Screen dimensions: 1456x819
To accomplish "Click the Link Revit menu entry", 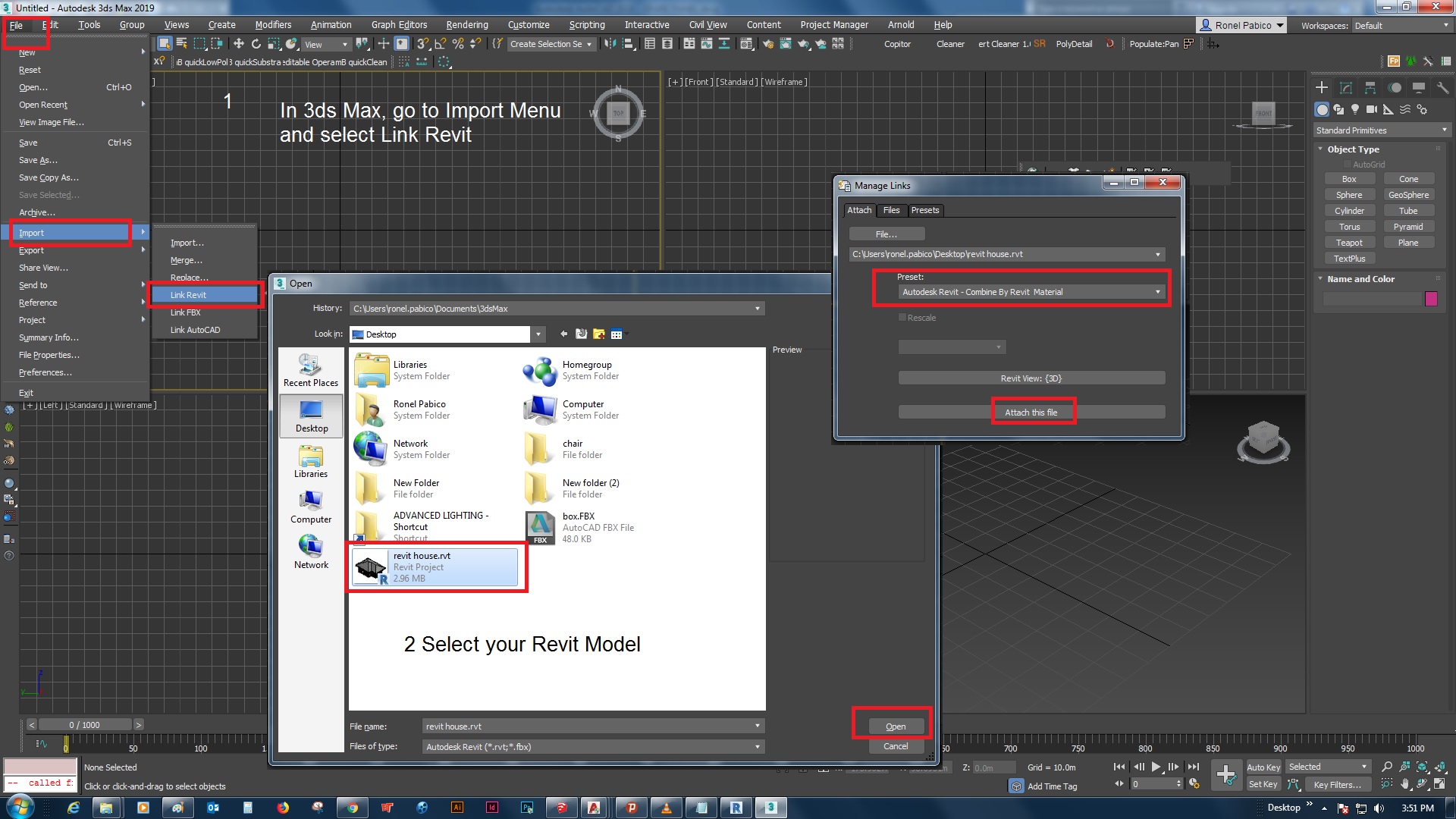I will [203, 294].
